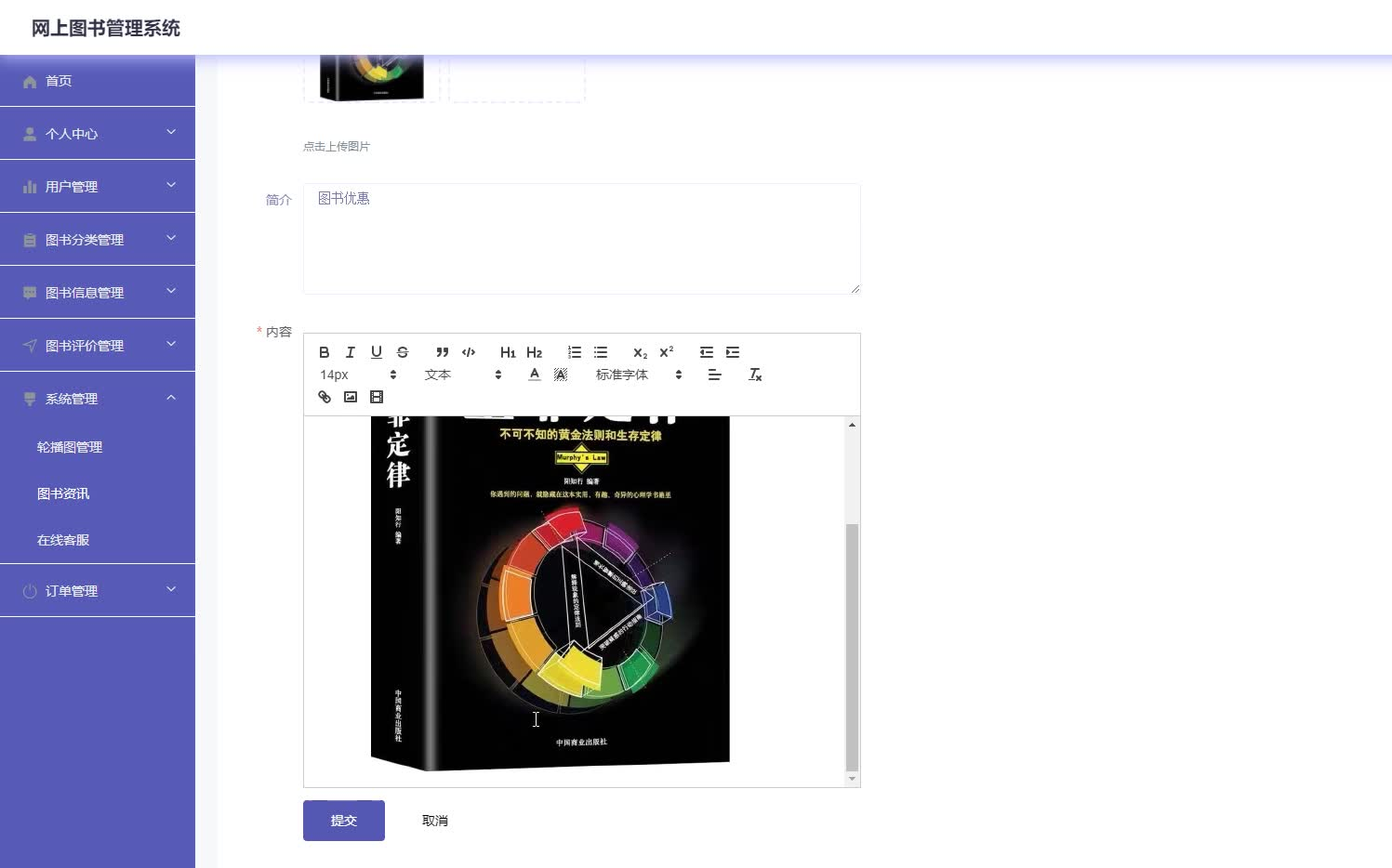
Task: Create bulleted list
Action: tap(601, 352)
